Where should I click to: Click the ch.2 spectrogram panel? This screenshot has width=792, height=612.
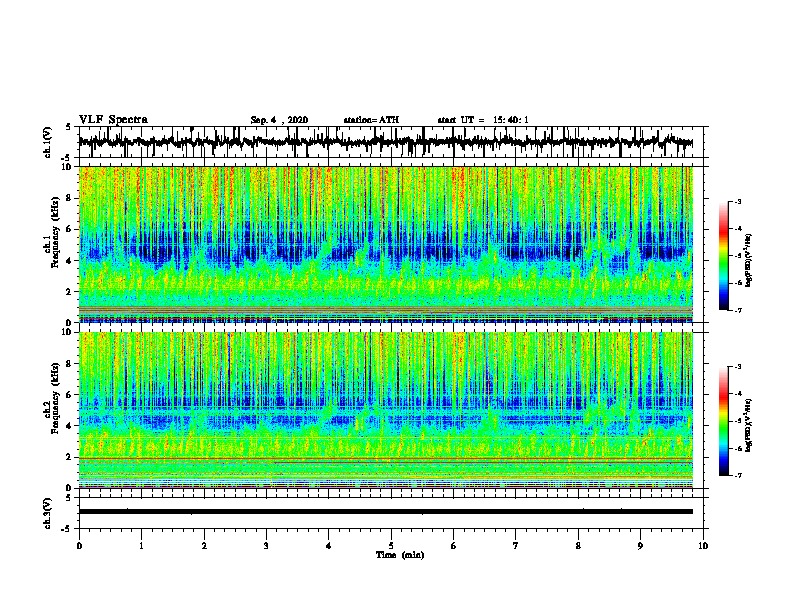point(385,410)
